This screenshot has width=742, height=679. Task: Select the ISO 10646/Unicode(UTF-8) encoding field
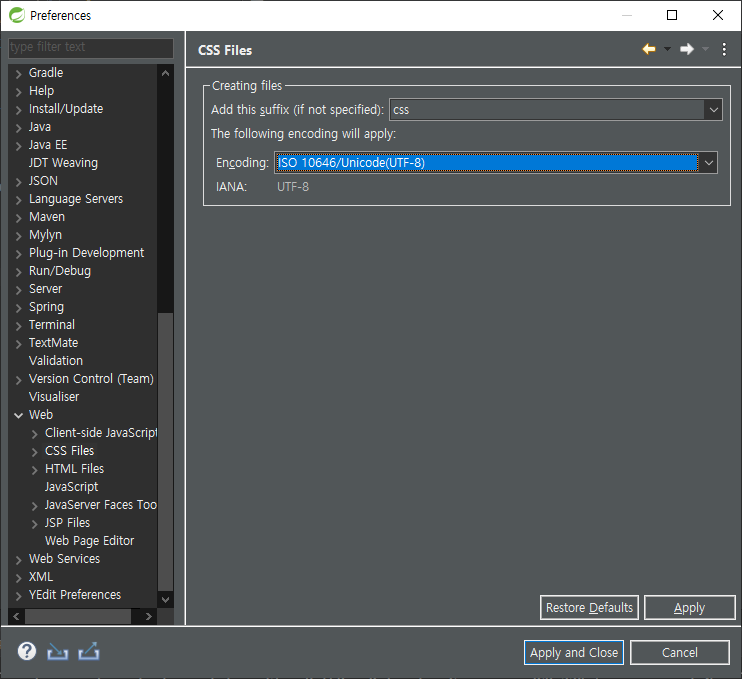pos(486,163)
